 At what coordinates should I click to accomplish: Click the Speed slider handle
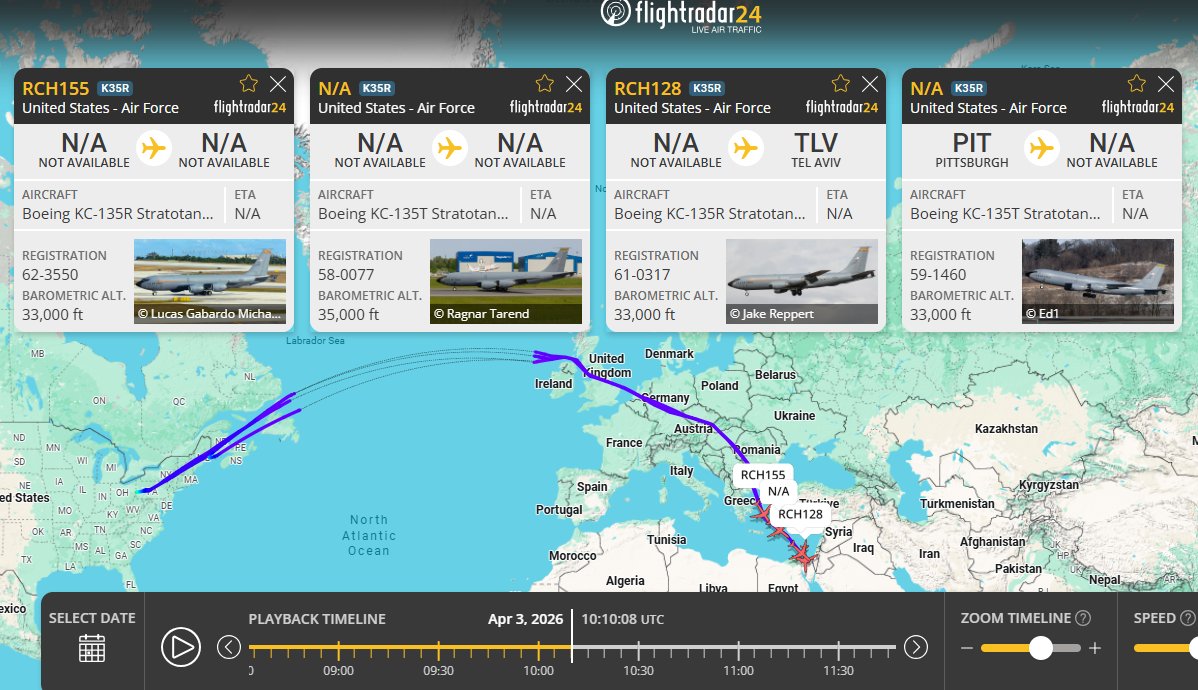coord(1193,648)
